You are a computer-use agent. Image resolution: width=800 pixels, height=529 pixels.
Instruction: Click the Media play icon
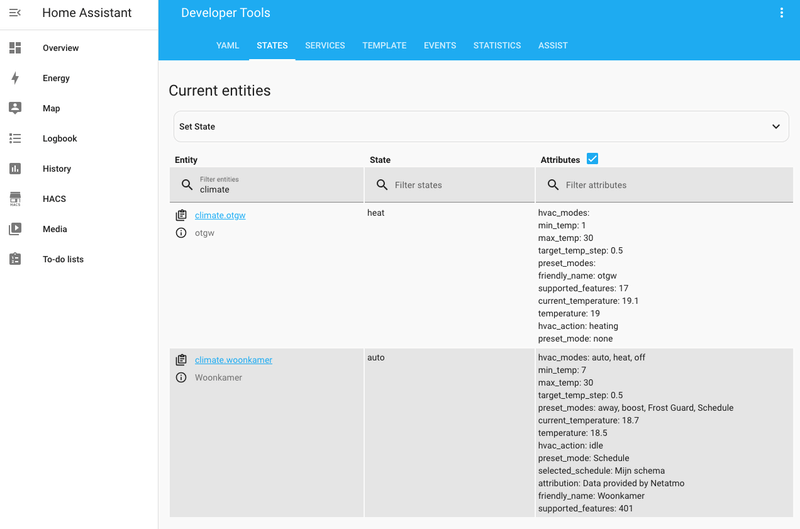pos(15,229)
